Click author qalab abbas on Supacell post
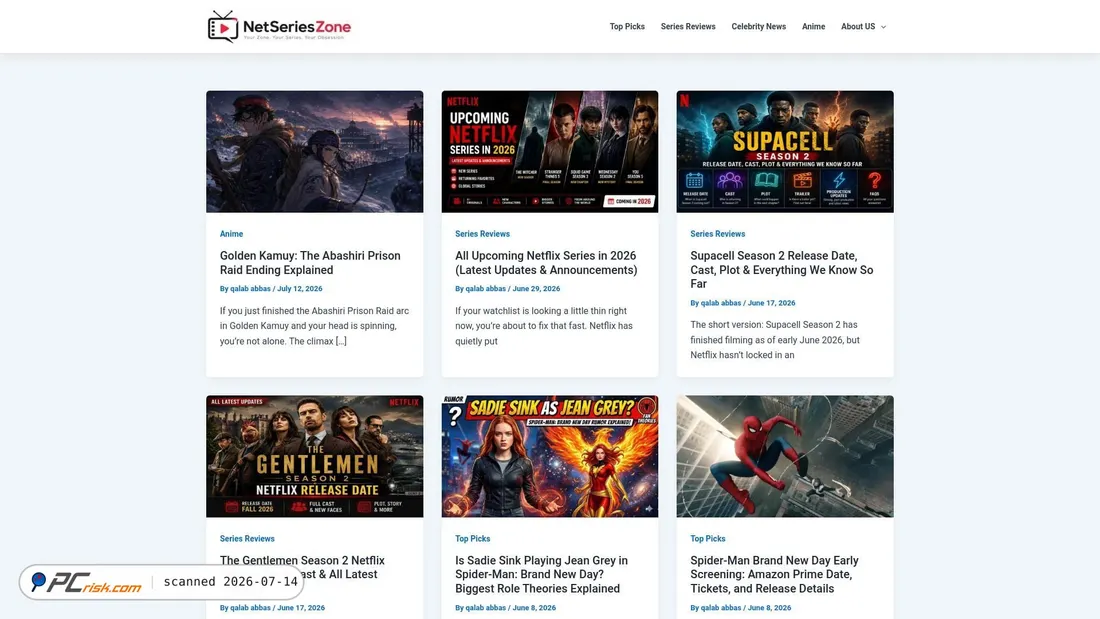The image size is (1100, 619). pyautogui.click(x=720, y=303)
